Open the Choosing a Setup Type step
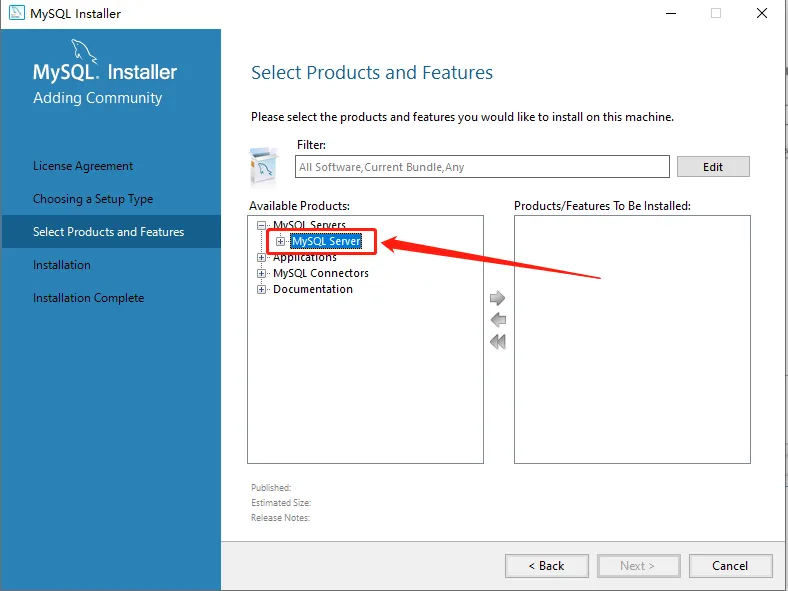Image resolution: width=788 pixels, height=591 pixels. pyautogui.click(x=93, y=199)
